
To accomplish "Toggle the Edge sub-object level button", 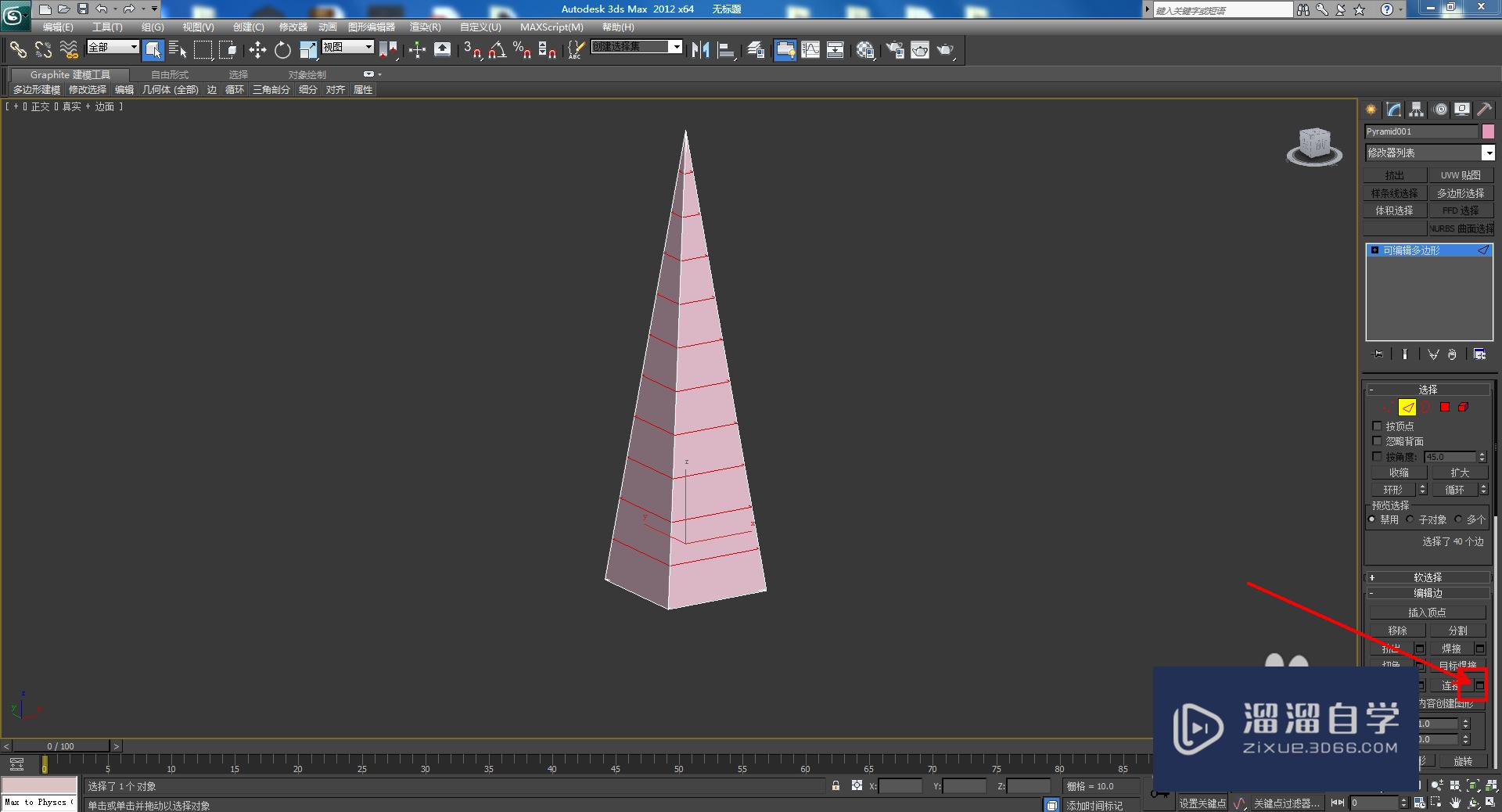I will point(1407,408).
